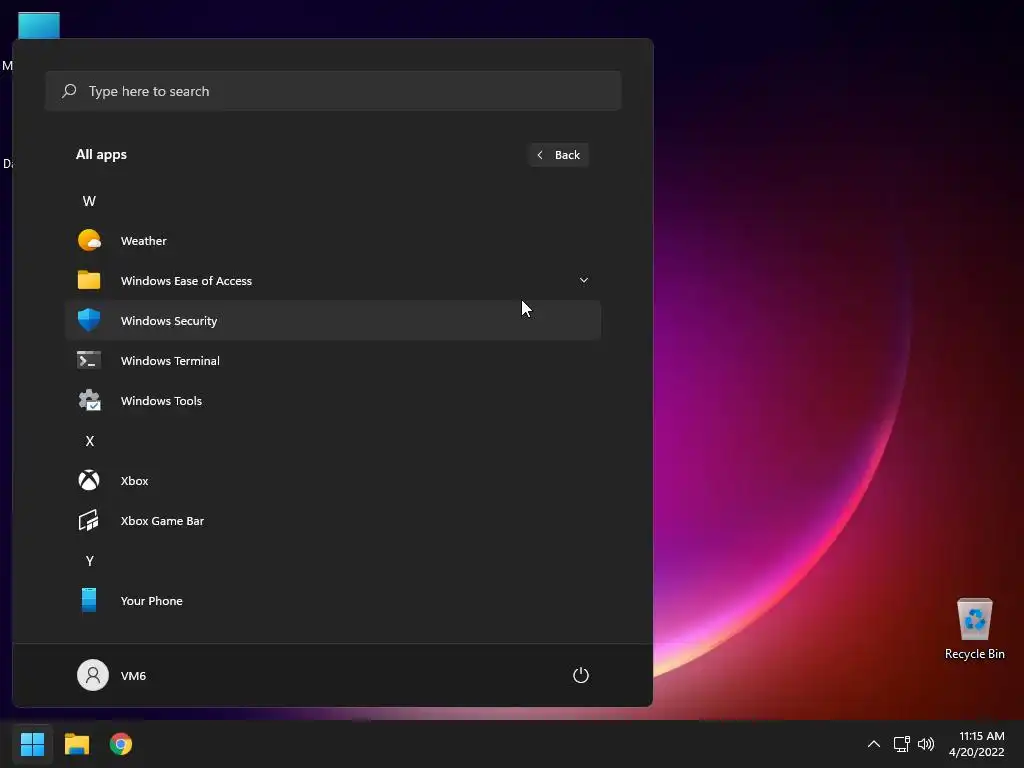The width and height of the screenshot is (1024, 768).
Task: Jump to letter Y section header
Action: point(89,560)
